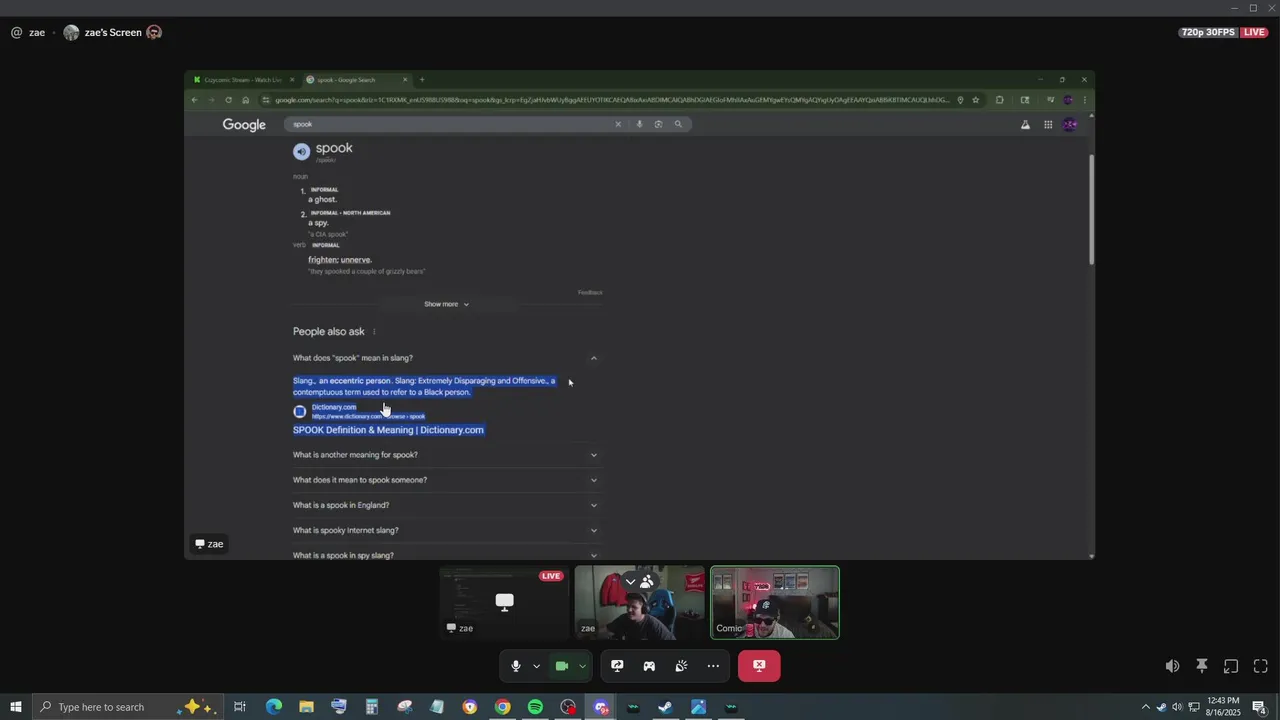Viewport: 1280px width, 720px height.
Task: Open camera options dropdown arrow
Action: coord(582,666)
